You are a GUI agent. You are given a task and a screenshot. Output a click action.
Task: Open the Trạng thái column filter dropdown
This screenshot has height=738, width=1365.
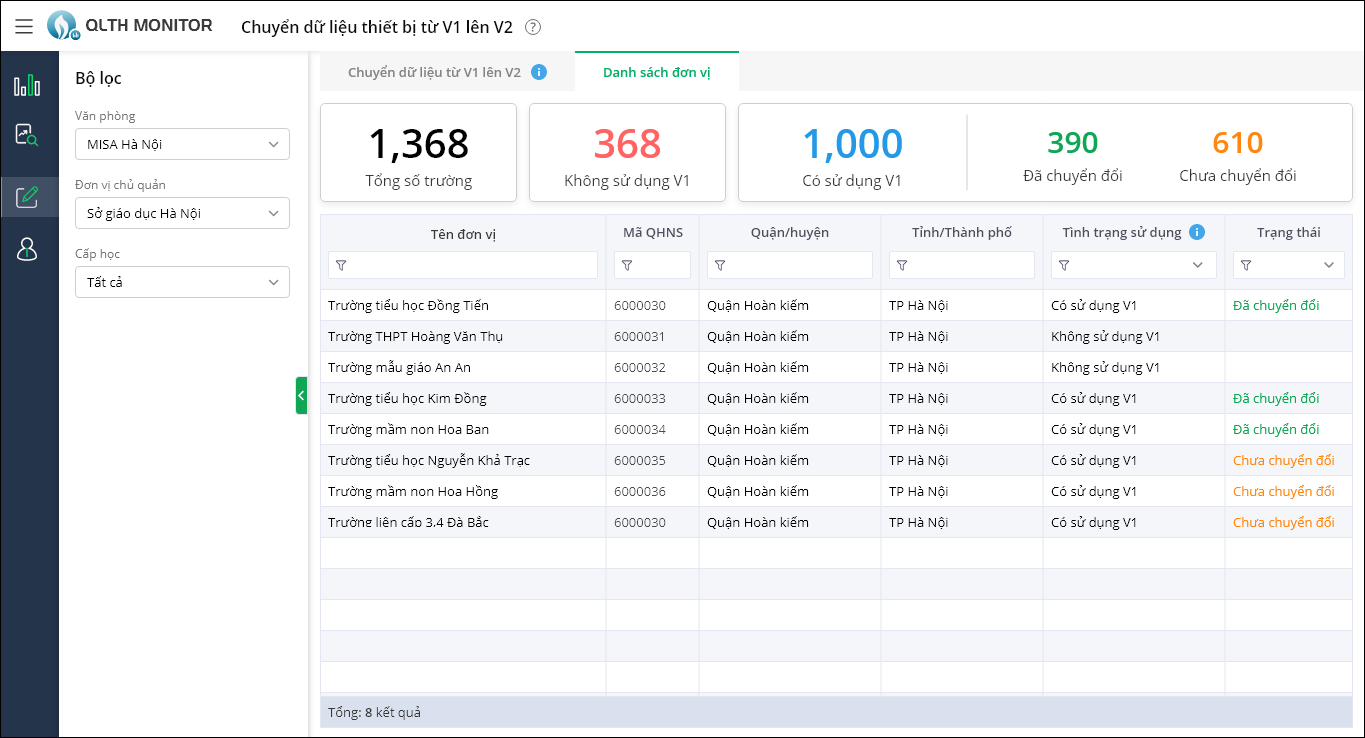pyautogui.click(x=1328, y=265)
